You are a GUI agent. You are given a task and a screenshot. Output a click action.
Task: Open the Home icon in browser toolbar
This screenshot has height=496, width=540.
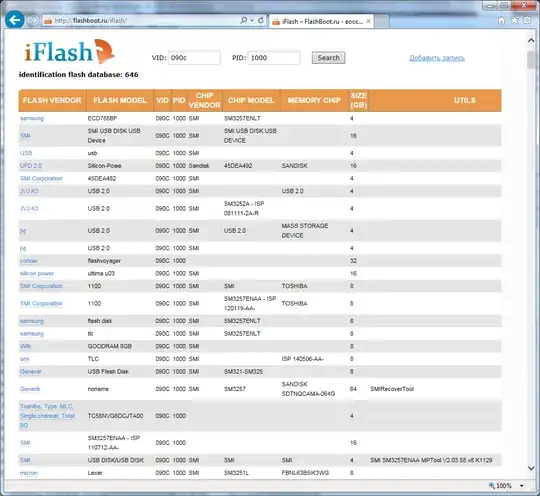pyautogui.click(x=501, y=20)
